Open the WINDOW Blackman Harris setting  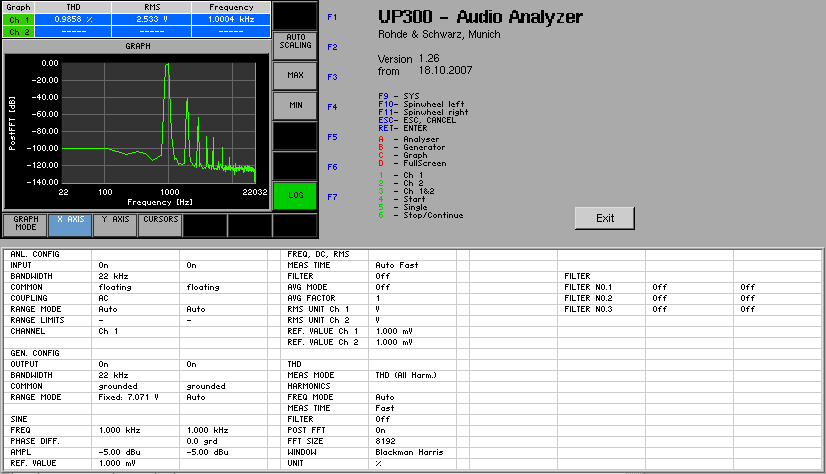pyautogui.click(x=412, y=452)
